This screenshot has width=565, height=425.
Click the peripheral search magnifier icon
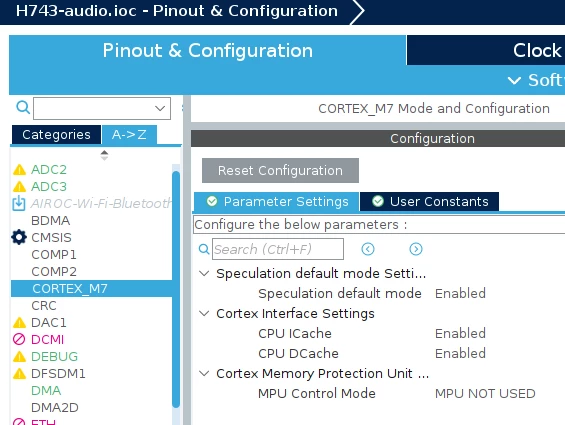[x=23, y=107]
